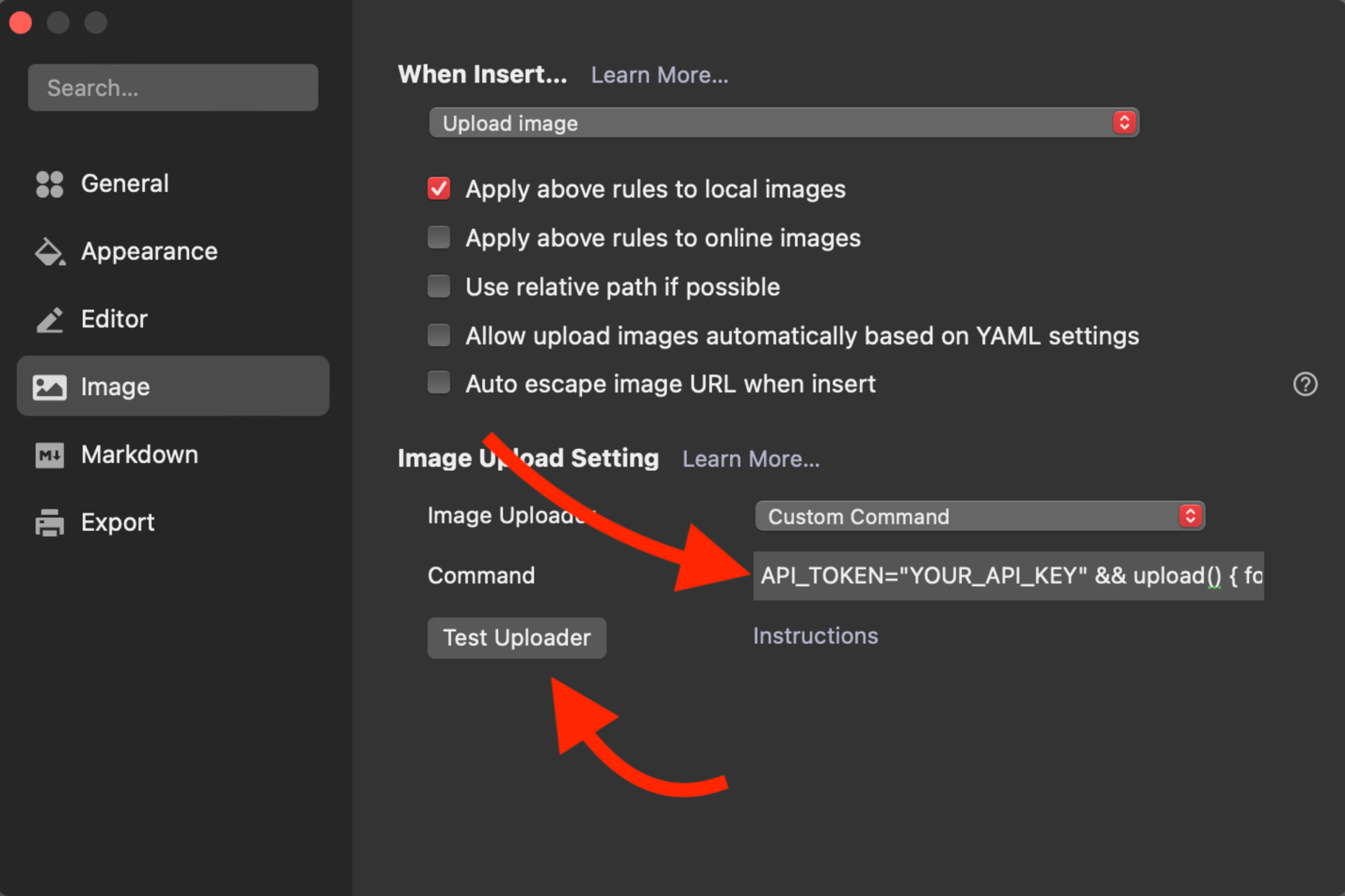Enable Auto escape image URL when insert

(x=439, y=383)
